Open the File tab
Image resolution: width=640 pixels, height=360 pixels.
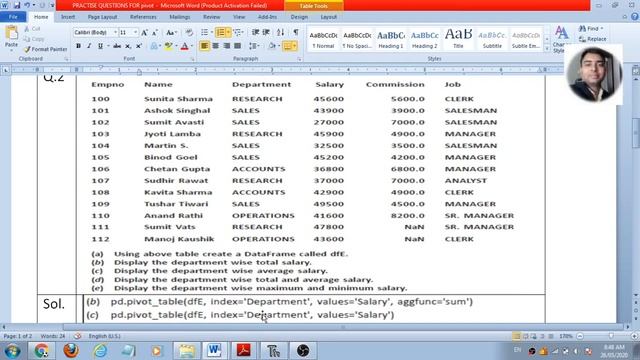click(13, 17)
